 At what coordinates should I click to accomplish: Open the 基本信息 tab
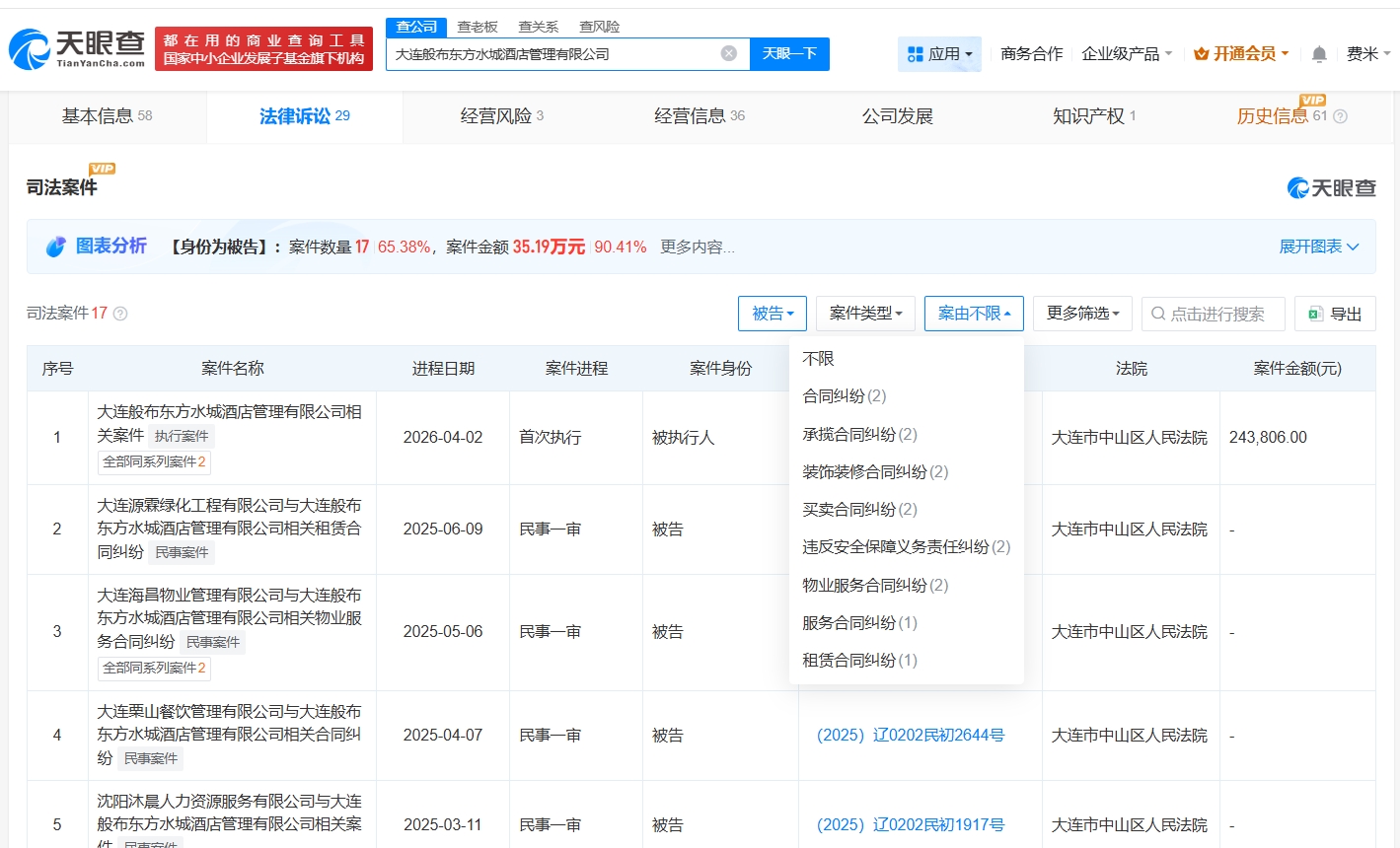click(108, 116)
